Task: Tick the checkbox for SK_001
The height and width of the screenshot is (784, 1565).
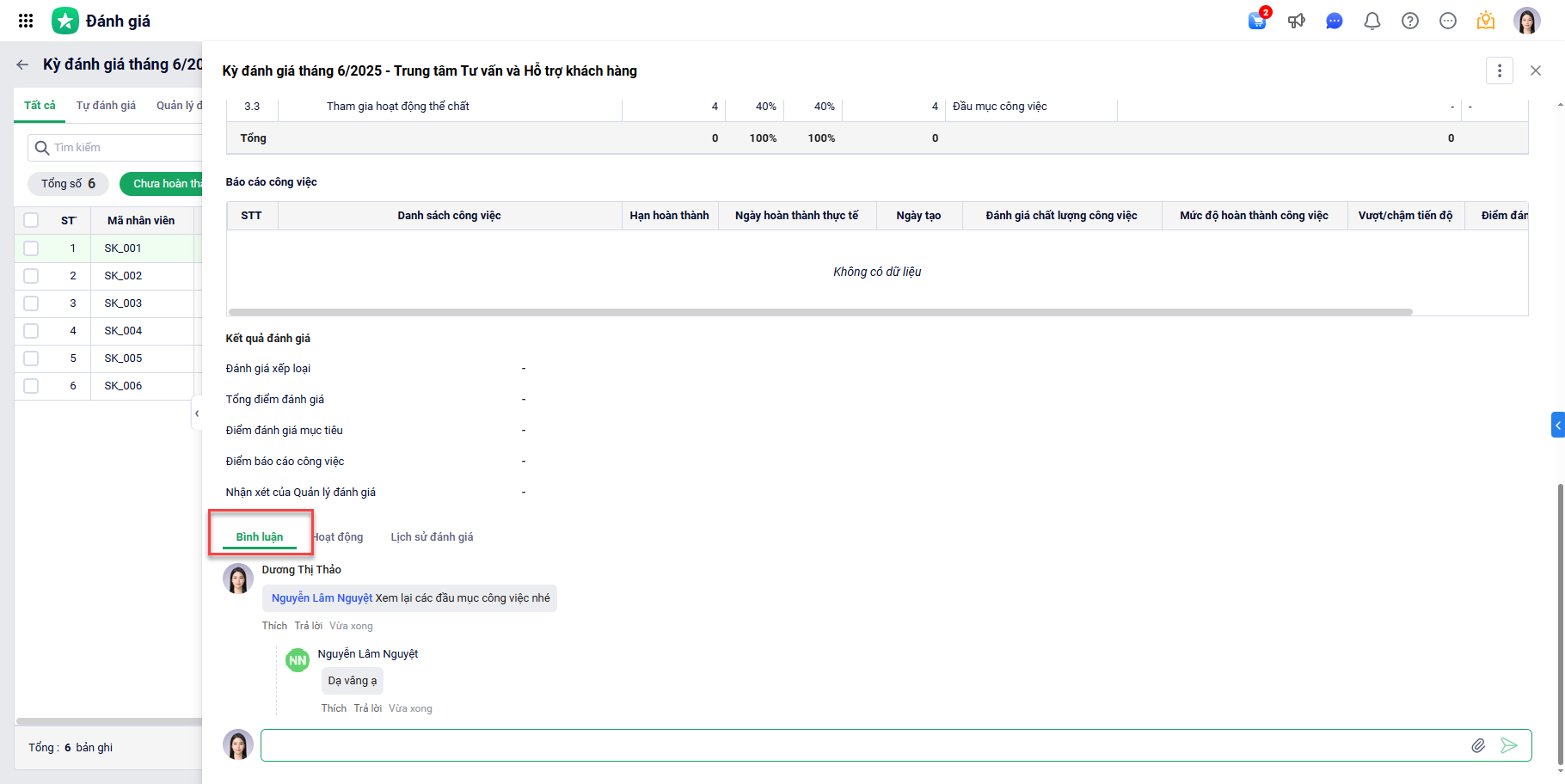Action: coord(31,248)
